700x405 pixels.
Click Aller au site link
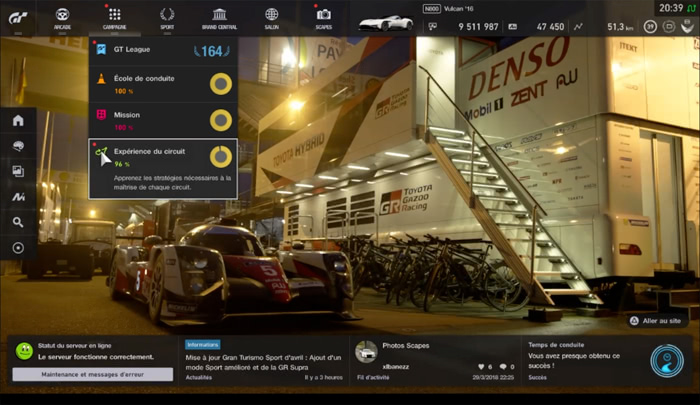pos(655,321)
